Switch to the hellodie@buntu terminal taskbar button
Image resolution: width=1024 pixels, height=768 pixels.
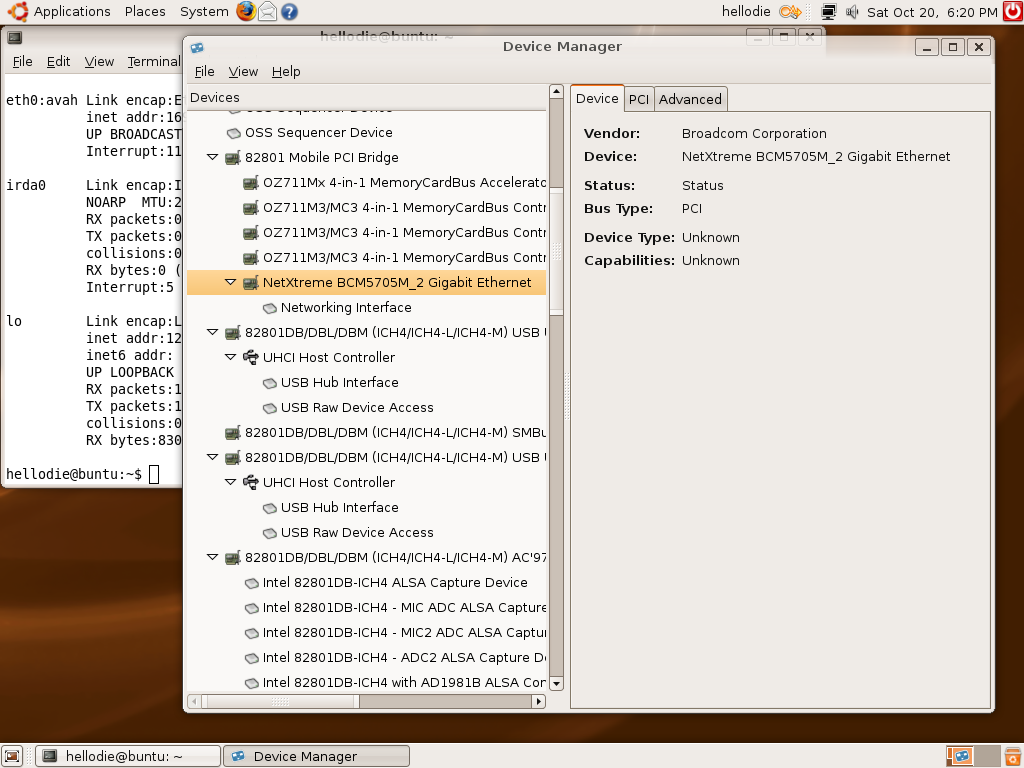[x=127, y=756]
